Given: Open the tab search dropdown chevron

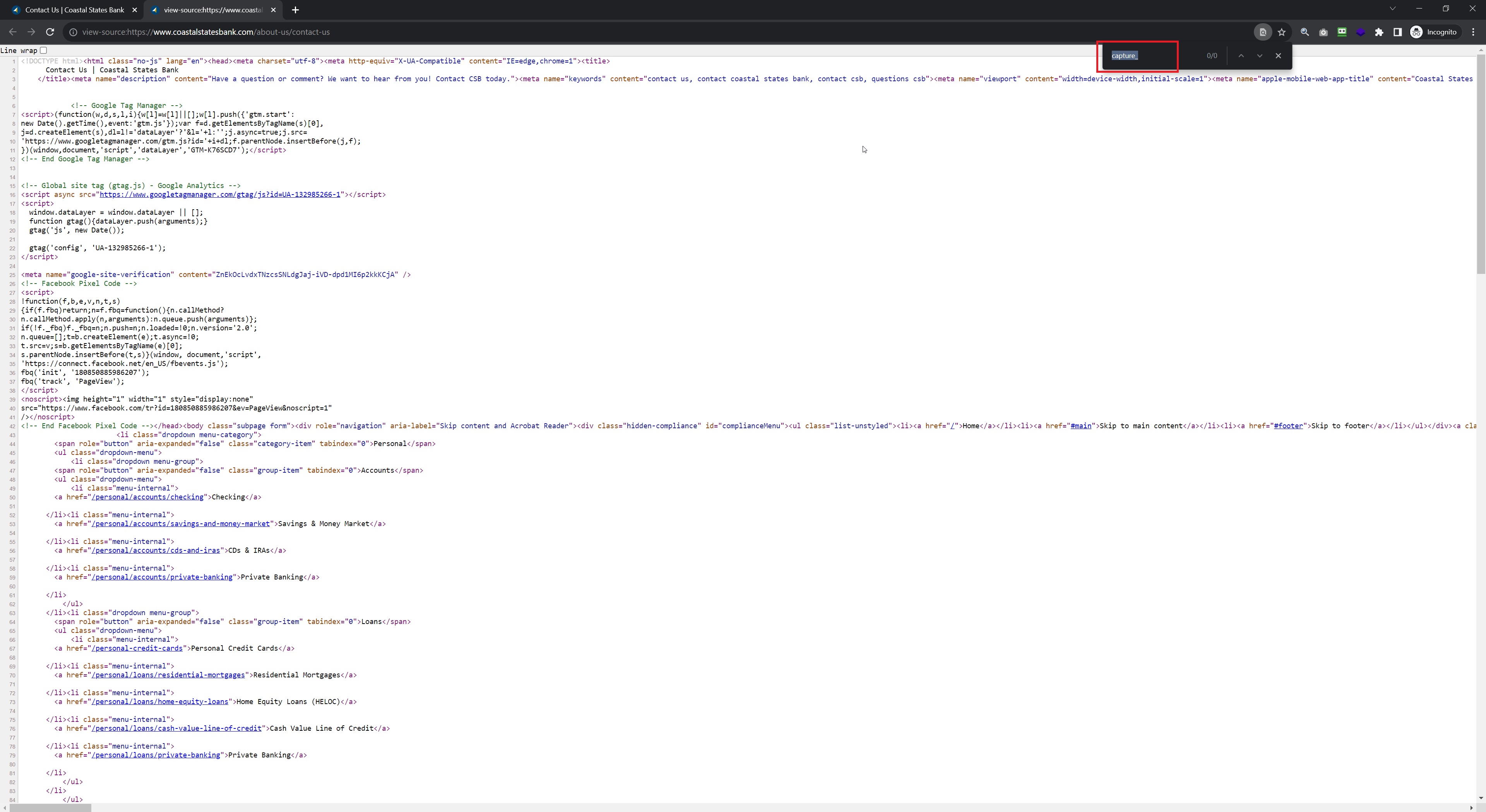Looking at the screenshot, I should tap(1392, 9).
